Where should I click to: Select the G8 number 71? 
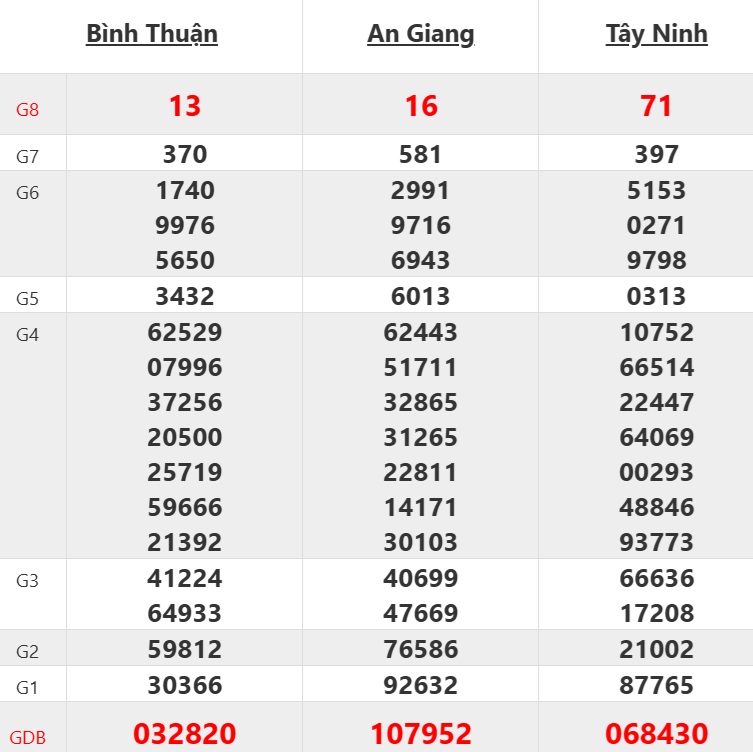tap(657, 106)
